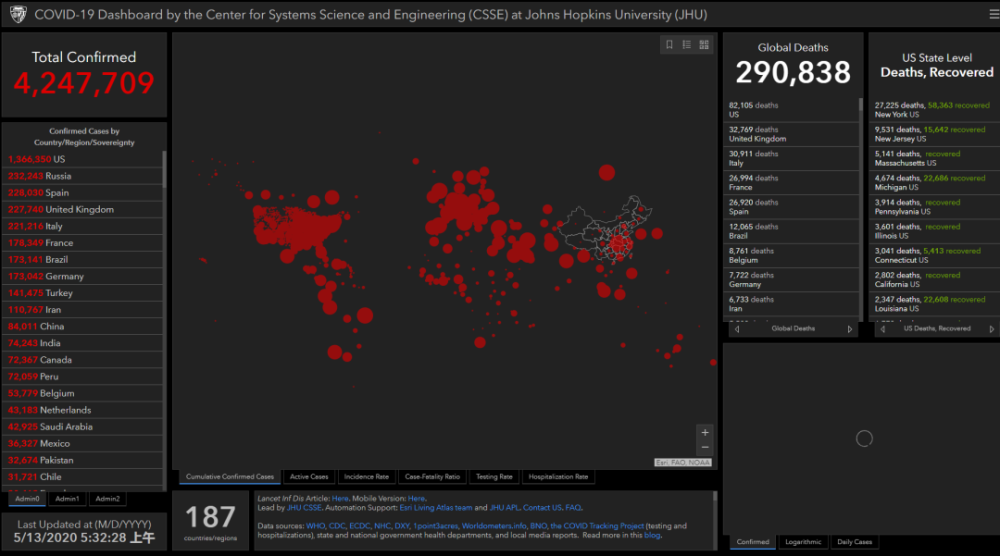Screen dimensions: 1000x556
Task: Open the Contact US link
Action: point(542,508)
